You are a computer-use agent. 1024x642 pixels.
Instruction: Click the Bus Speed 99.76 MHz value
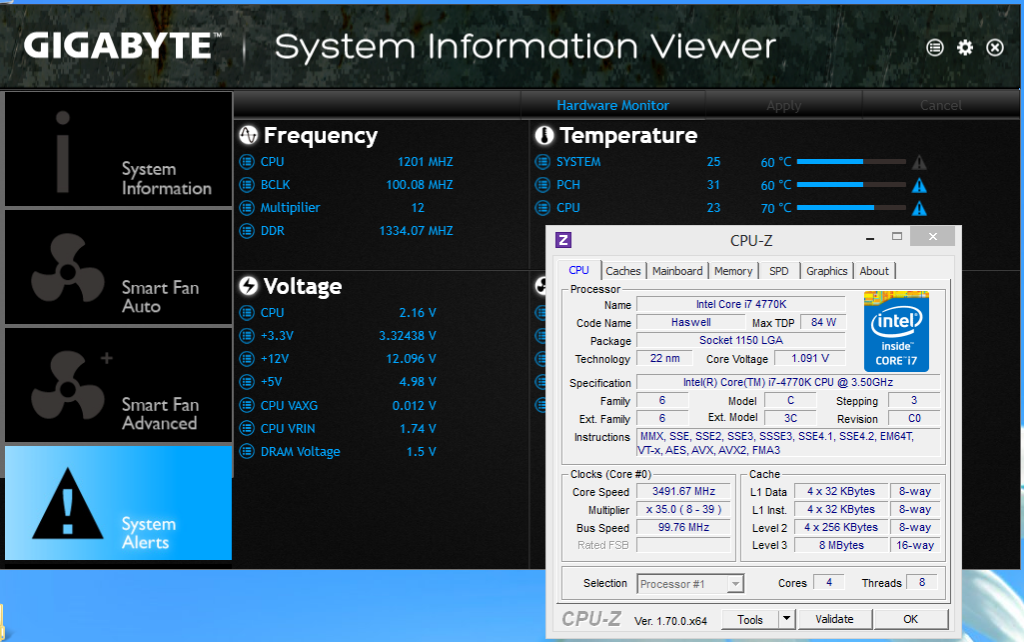click(x=683, y=527)
